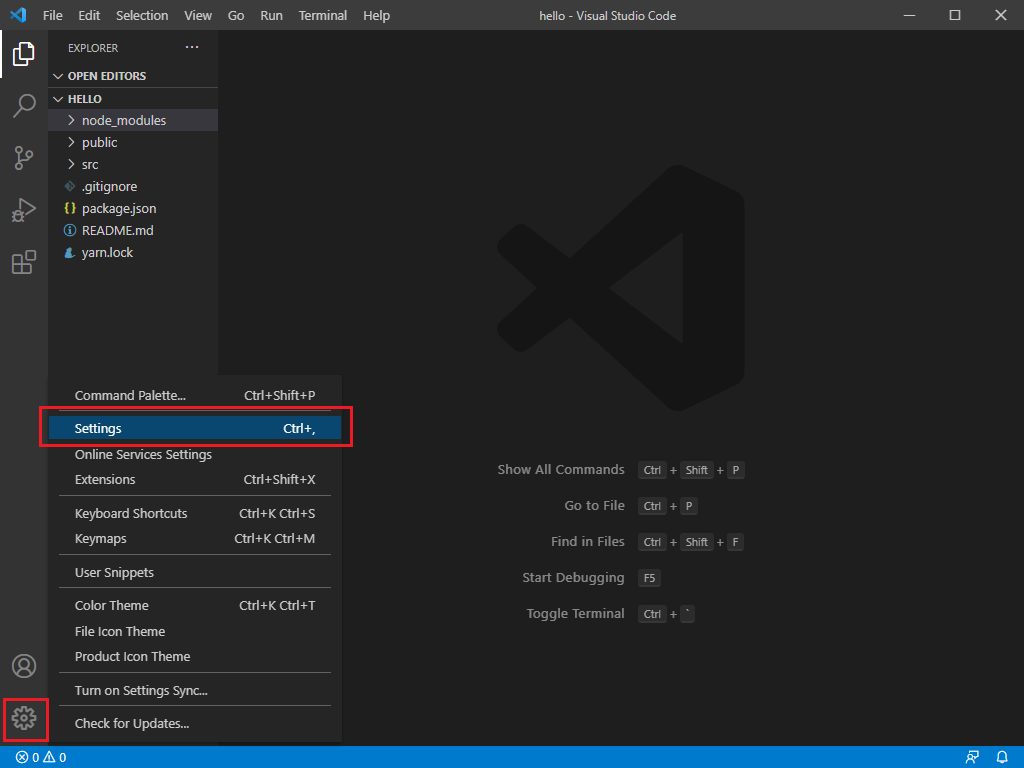
Task: Open the Go menu
Action: tap(236, 15)
